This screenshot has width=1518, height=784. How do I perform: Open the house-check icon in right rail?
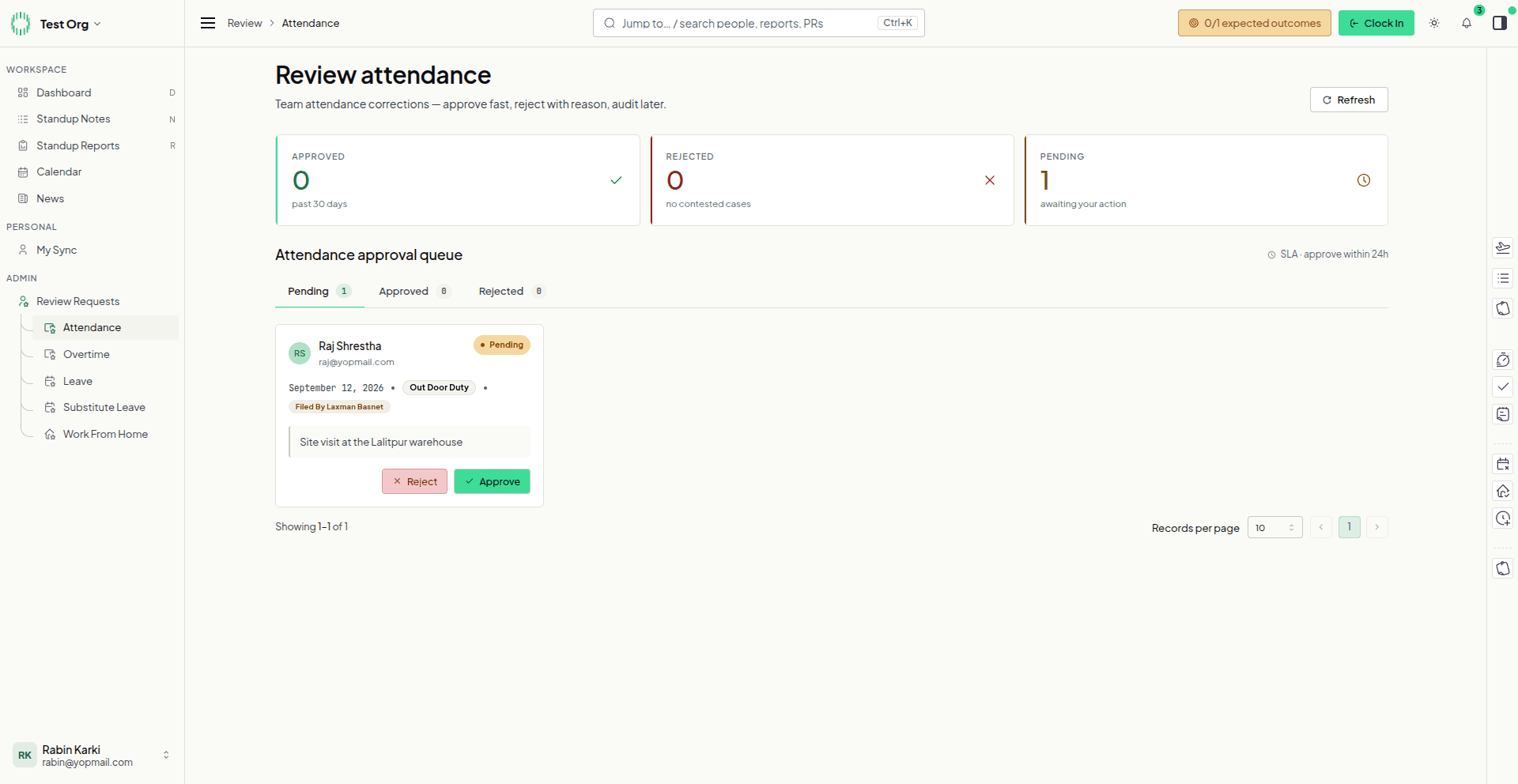(x=1503, y=492)
